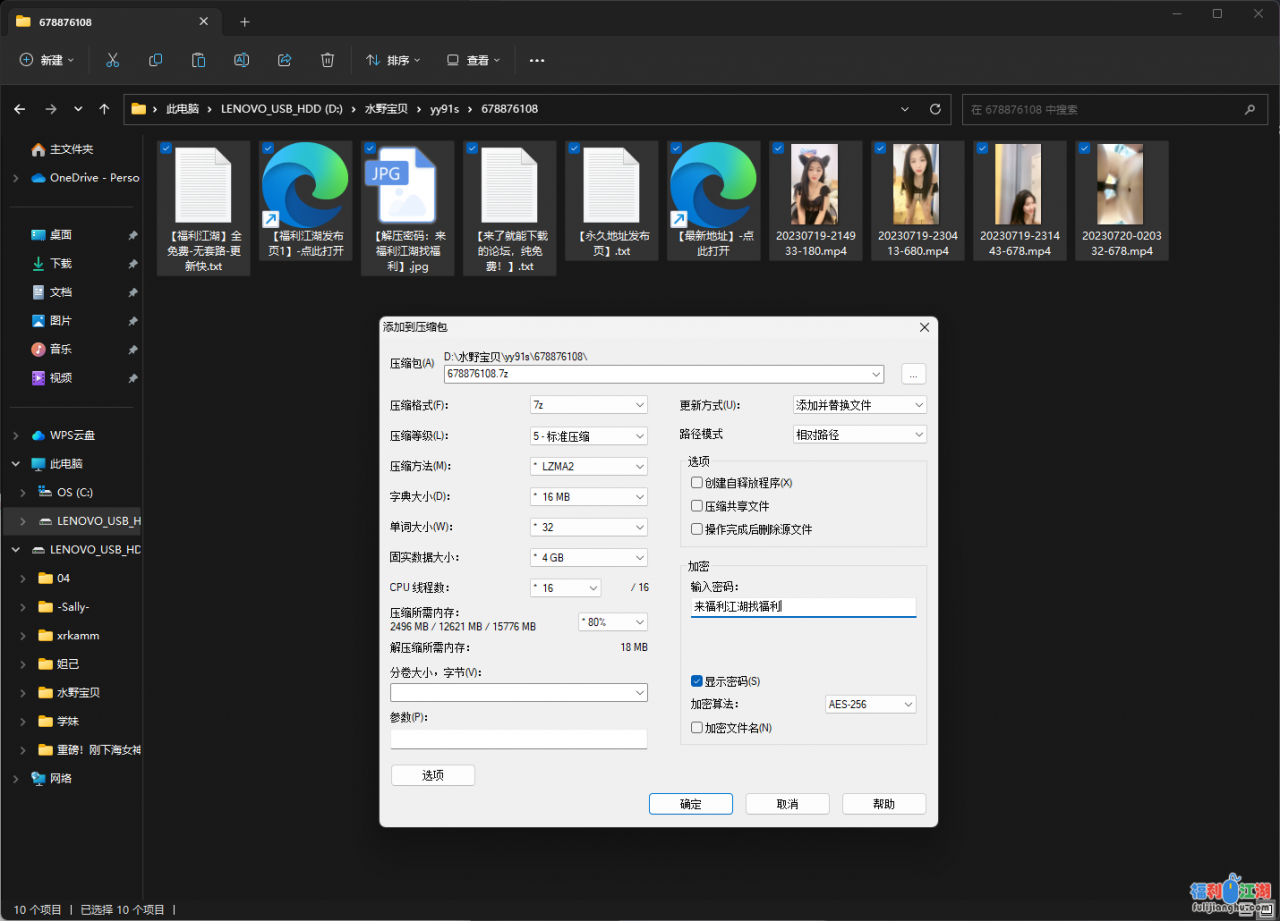This screenshot has width=1280, height=921.
Task: Select the 来了就能下载的论坛 txt file
Action: click(x=510, y=208)
